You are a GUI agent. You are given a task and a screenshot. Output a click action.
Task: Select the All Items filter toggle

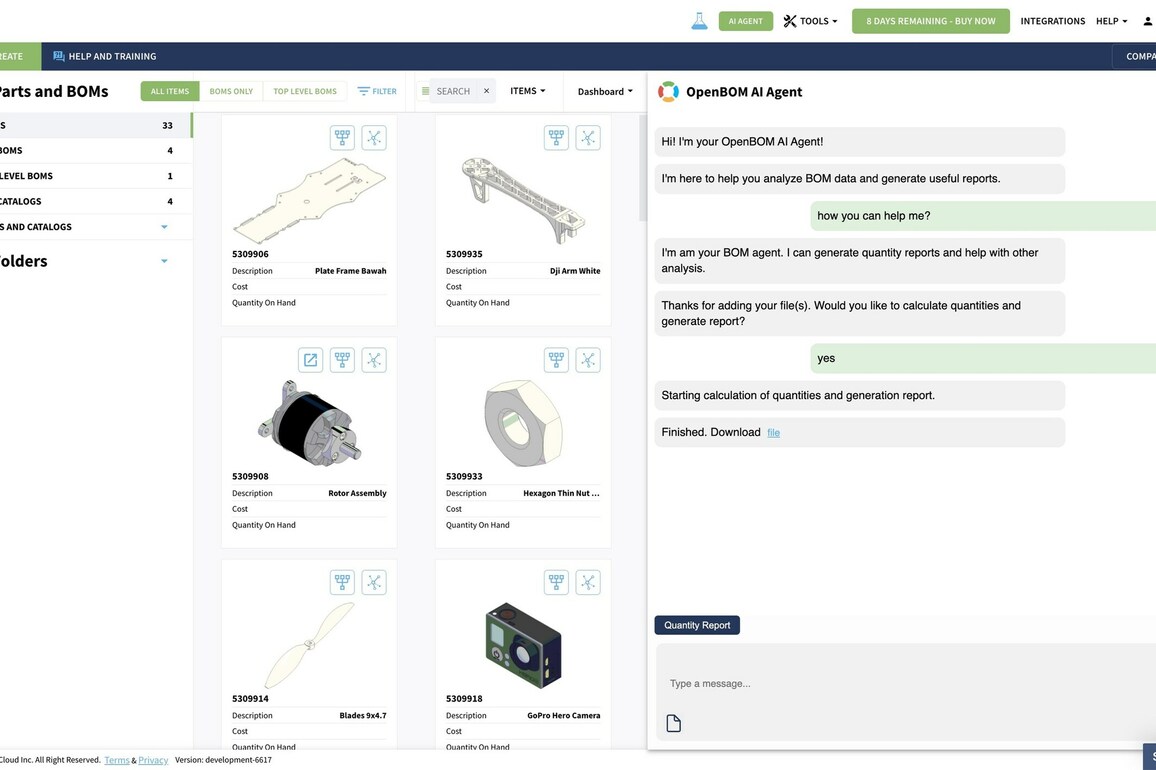click(170, 91)
